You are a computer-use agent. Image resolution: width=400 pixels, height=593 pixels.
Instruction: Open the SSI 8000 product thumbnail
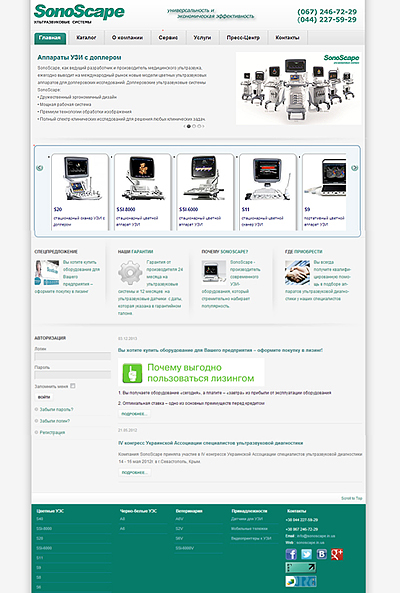click(x=142, y=192)
